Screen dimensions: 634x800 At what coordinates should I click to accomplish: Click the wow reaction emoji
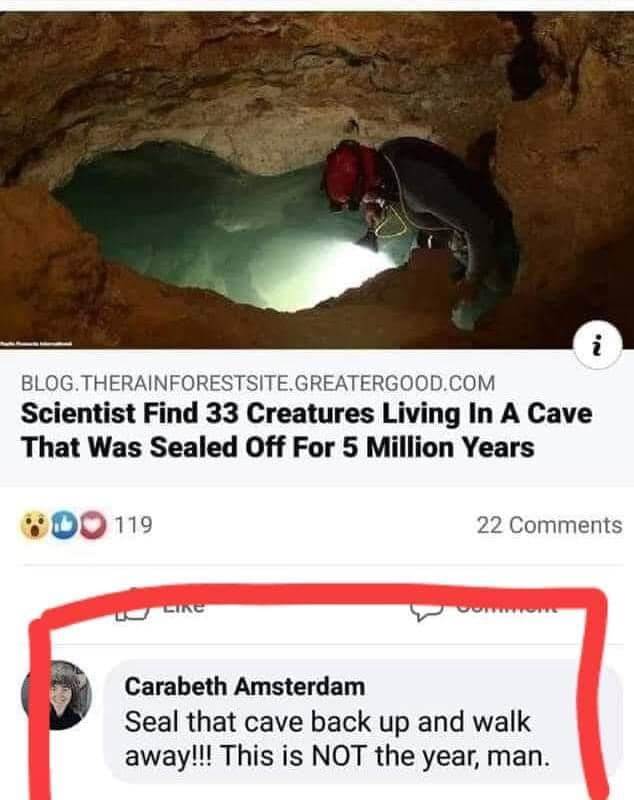click(34, 526)
